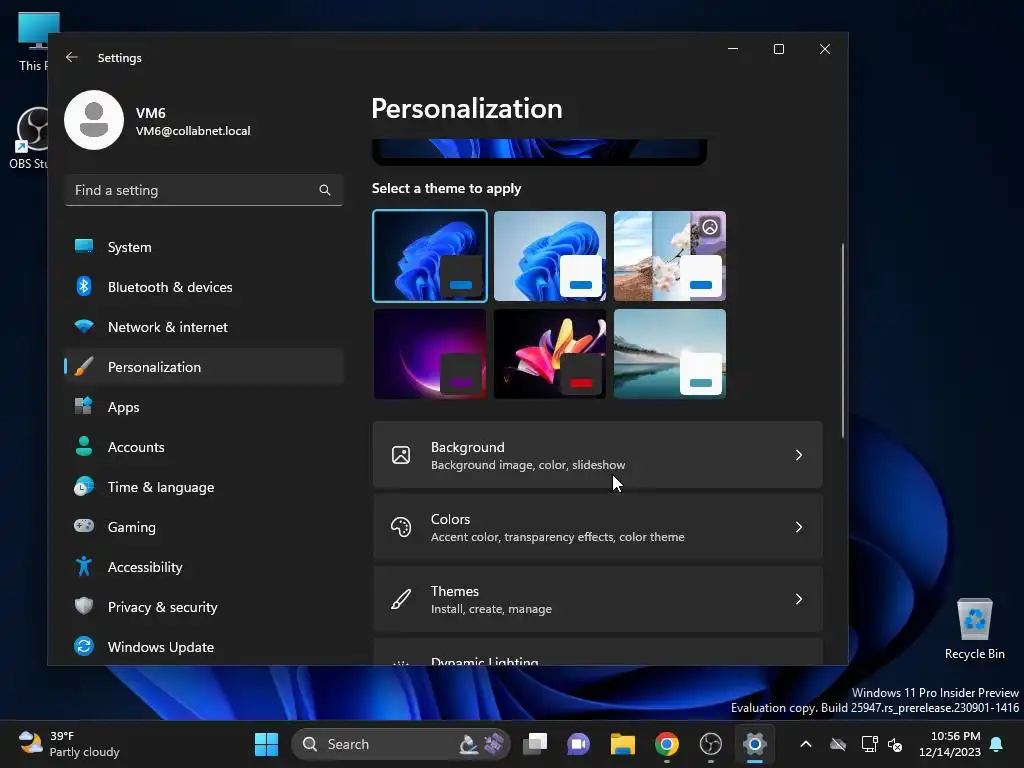Image resolution: width=1024 pixels, height=768 pixels.
Task: Apply the dark blue bloom theme
Action: pos(430,256)
